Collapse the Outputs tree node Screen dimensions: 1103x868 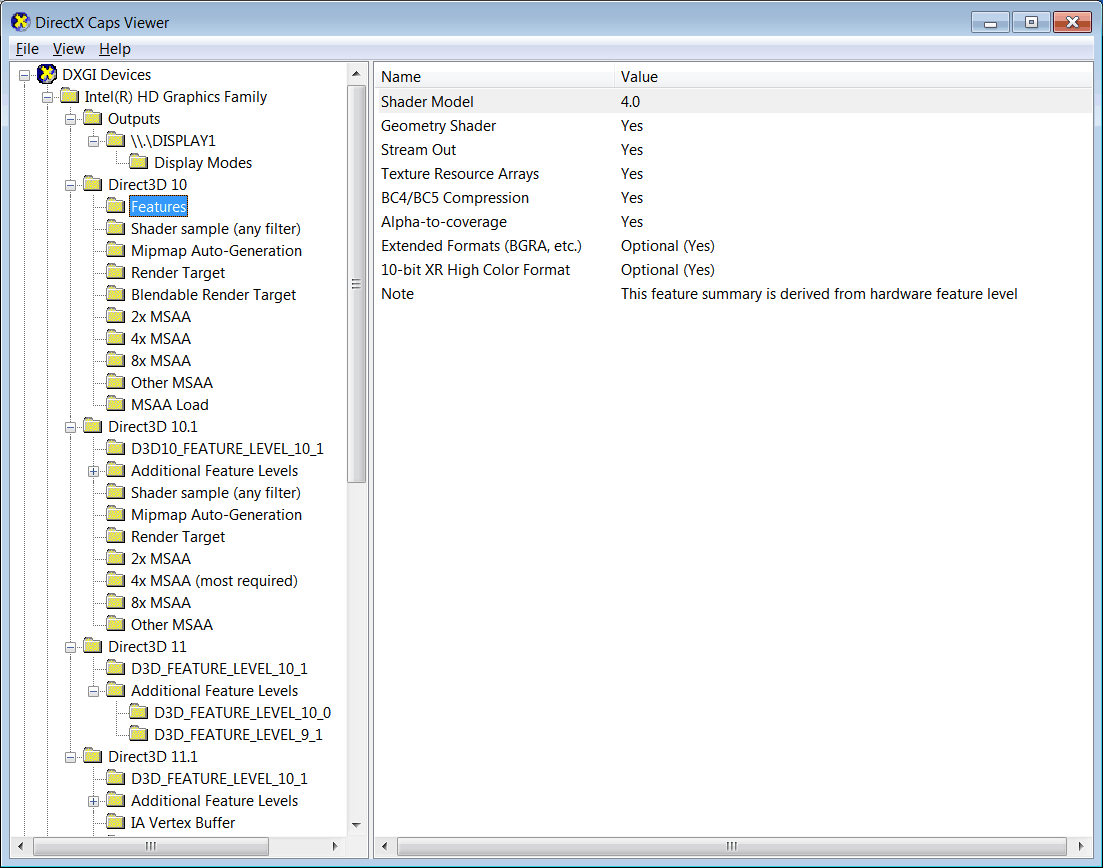(x=70, y=119)
